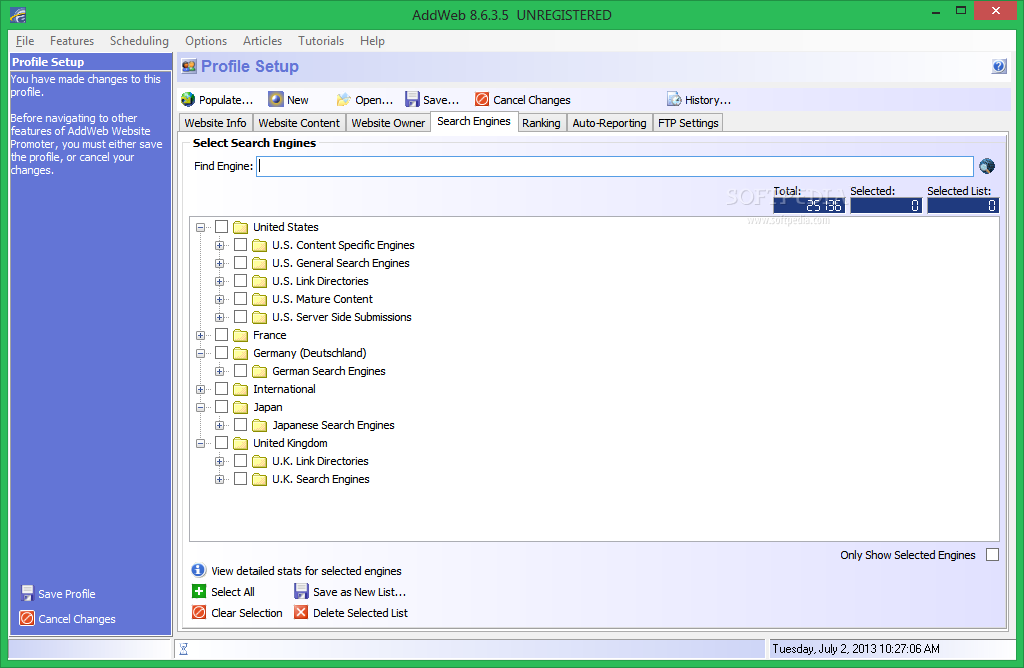1024x668 pixels.
Task: Click the History icon
Action: pos(674,99)
